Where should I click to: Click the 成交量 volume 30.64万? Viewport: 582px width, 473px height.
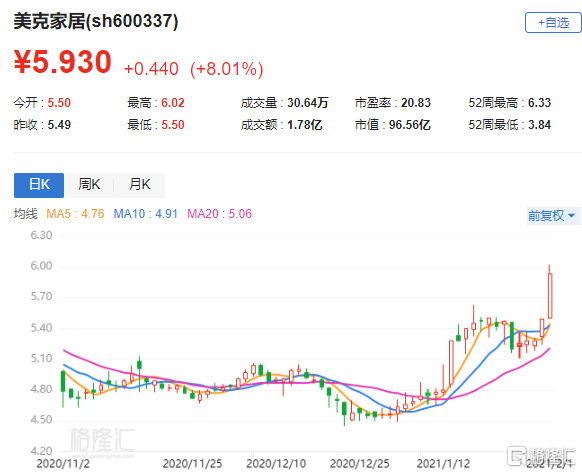click(308, 103)
